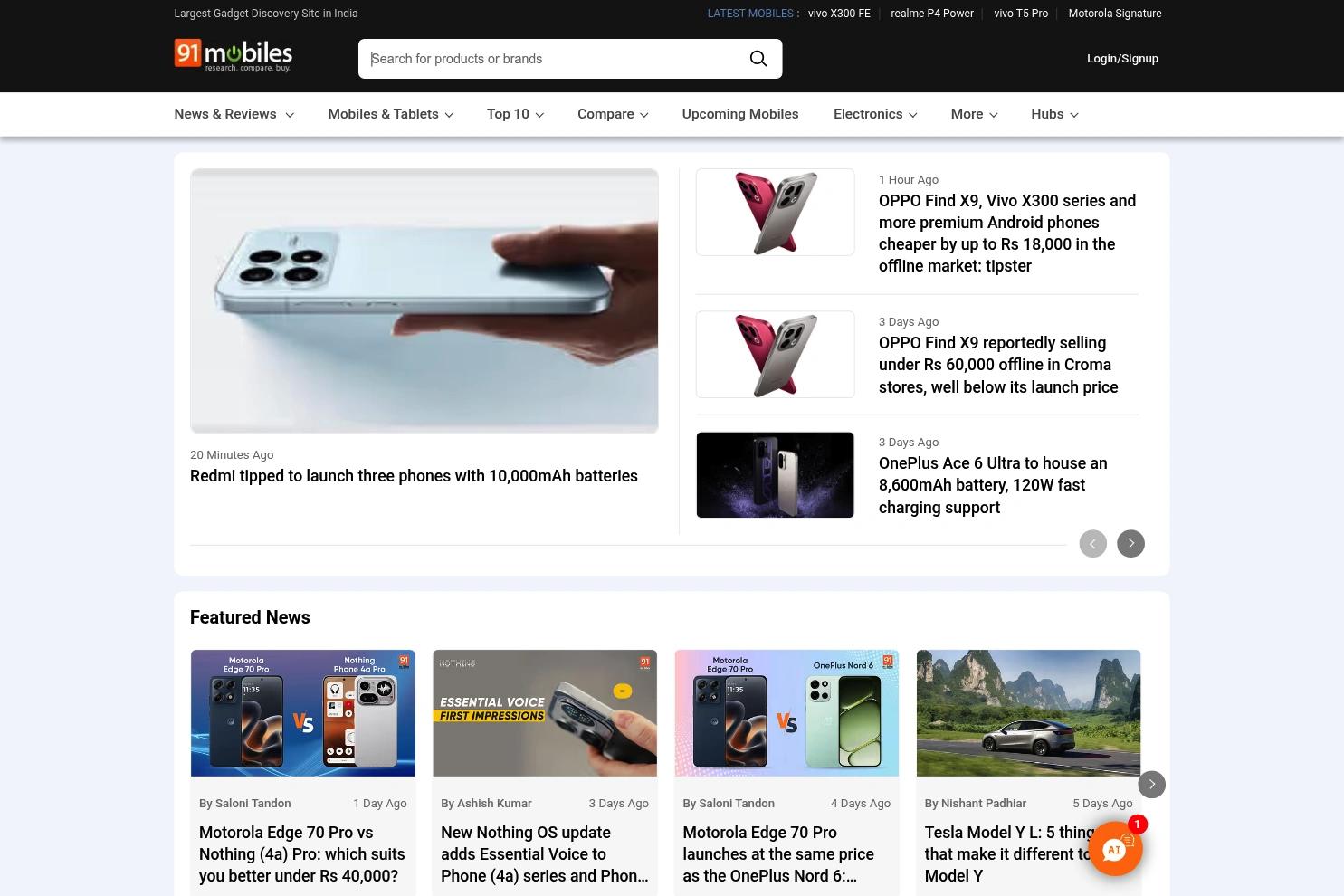
Task: Click thumbnail for Rs 18,000 cheaper story
Action: pos(775,212)
